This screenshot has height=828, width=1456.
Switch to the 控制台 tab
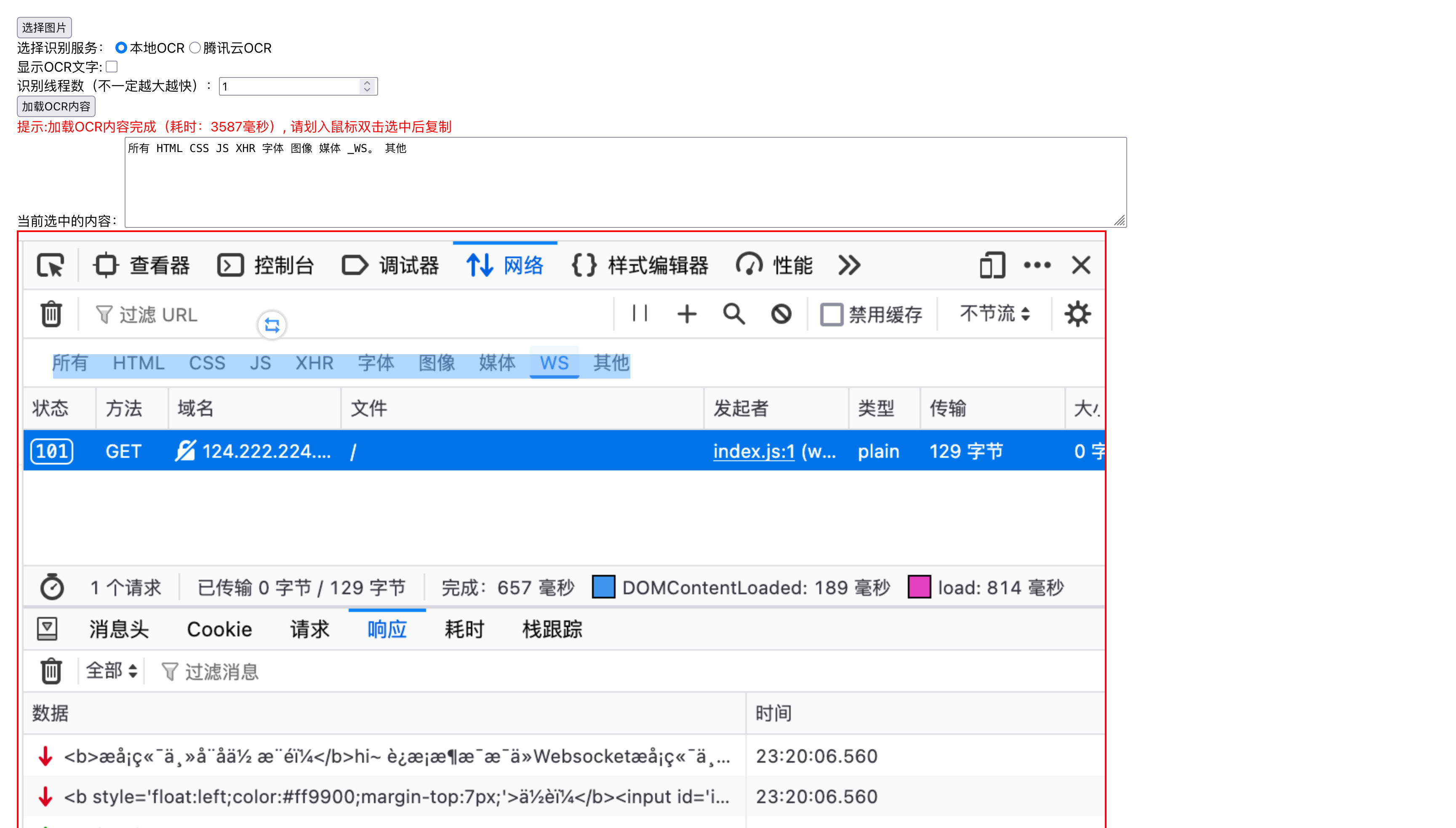(x=266, y=266)
